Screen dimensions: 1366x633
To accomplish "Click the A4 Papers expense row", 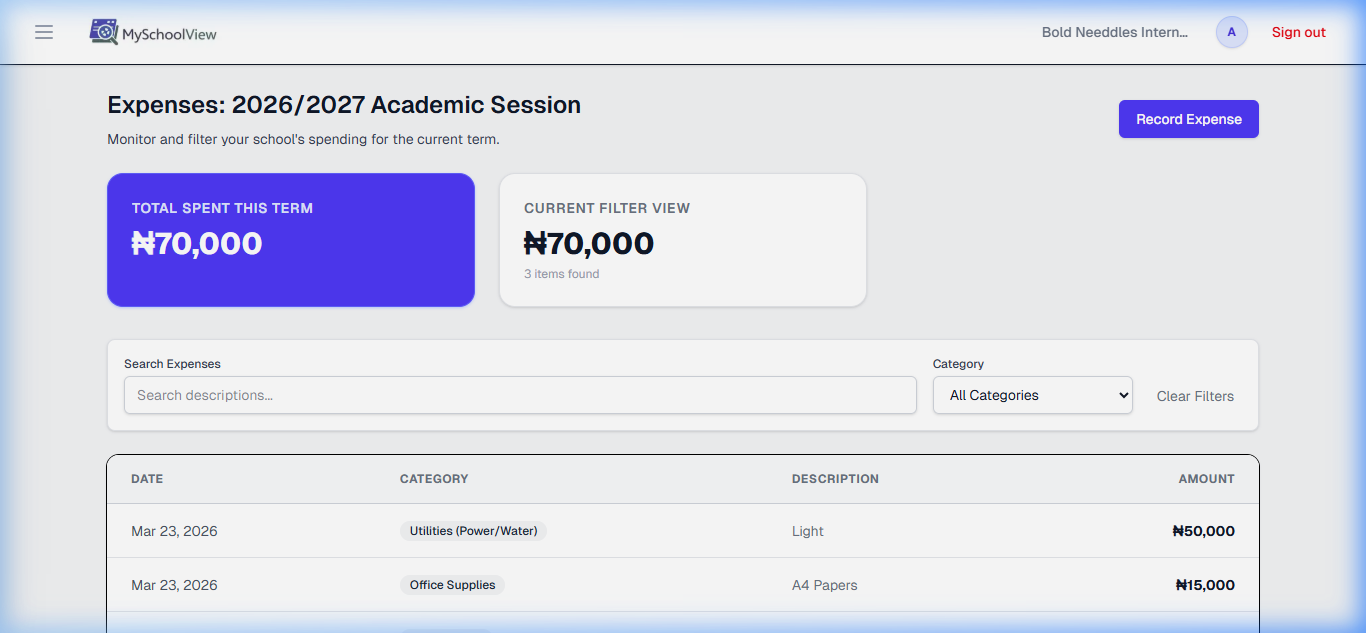I will coord(824,585).
